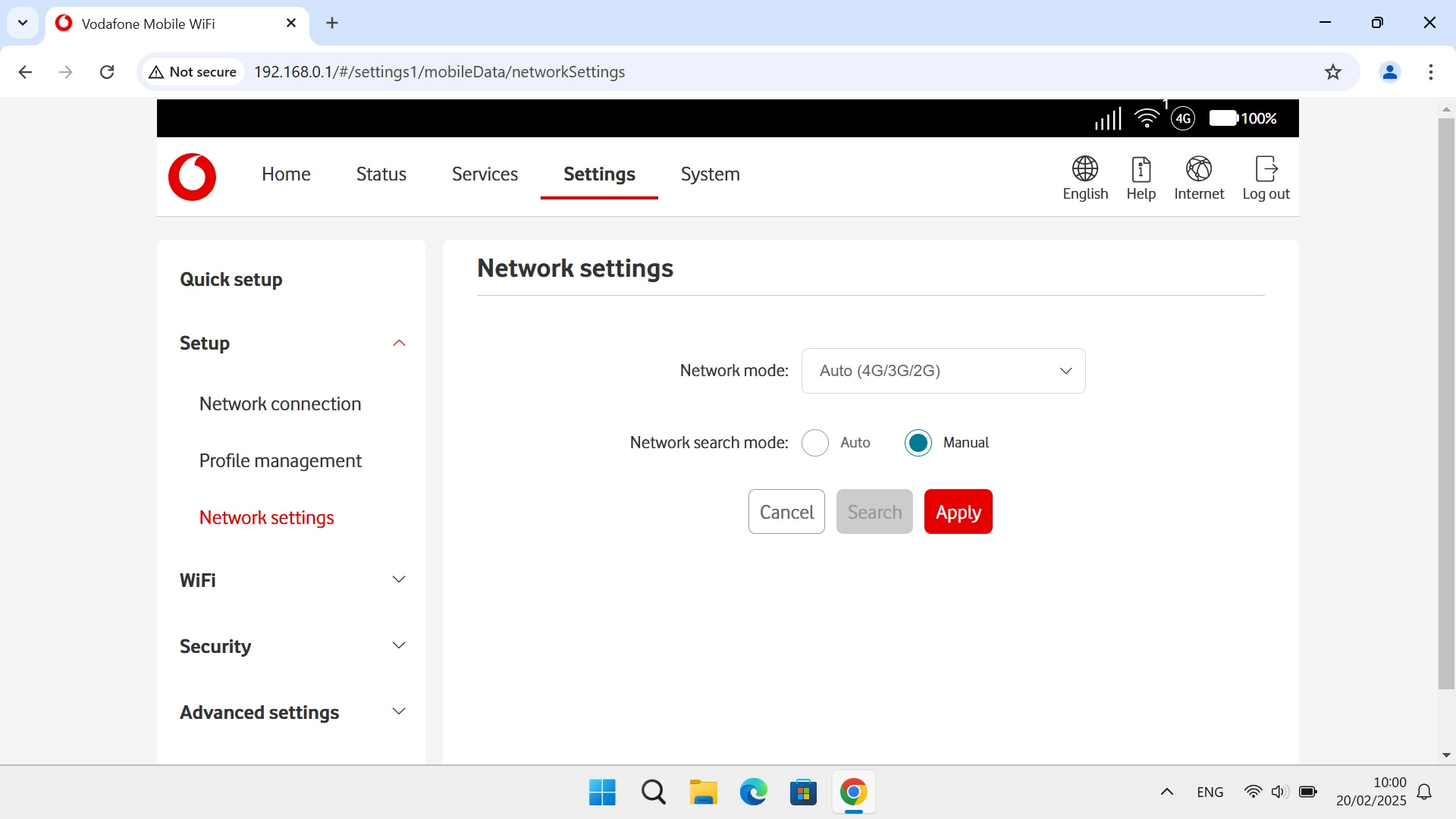1456x819 pixels.
Task: Open the Network mode dropdown
Action: click(x=943, y=371)
